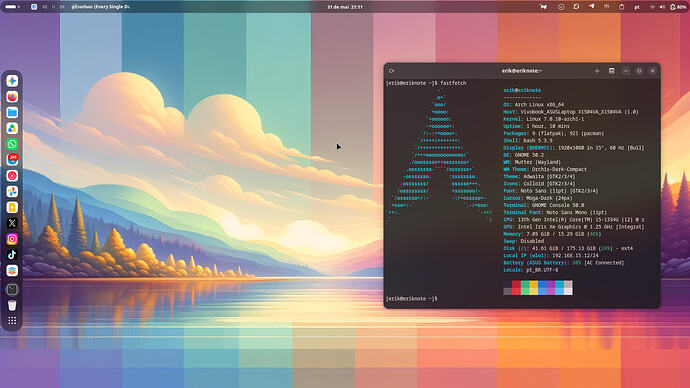Open the red circular music app in the dock
This screenshot has width=690, height=388.
coord(12,176)
